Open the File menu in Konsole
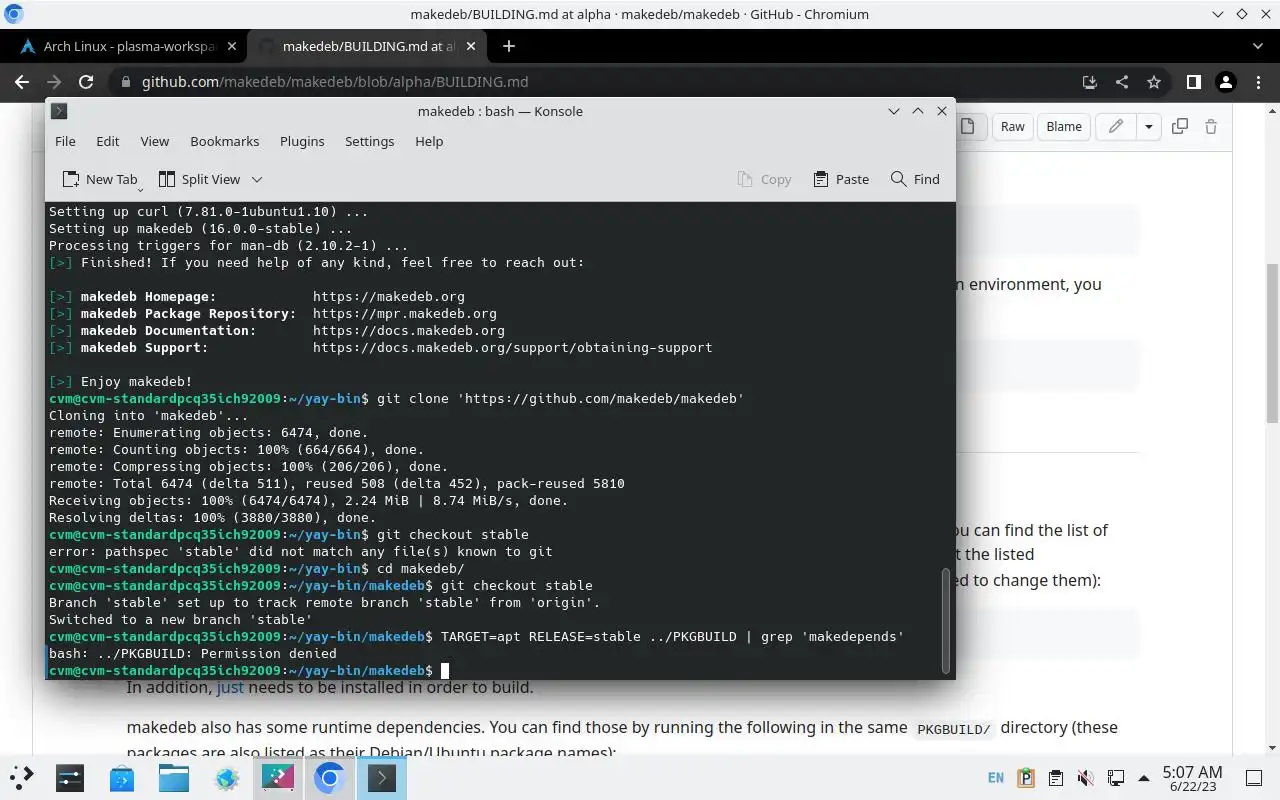The width and height of the screenshot is (1280, 800). tap(65, 141)
